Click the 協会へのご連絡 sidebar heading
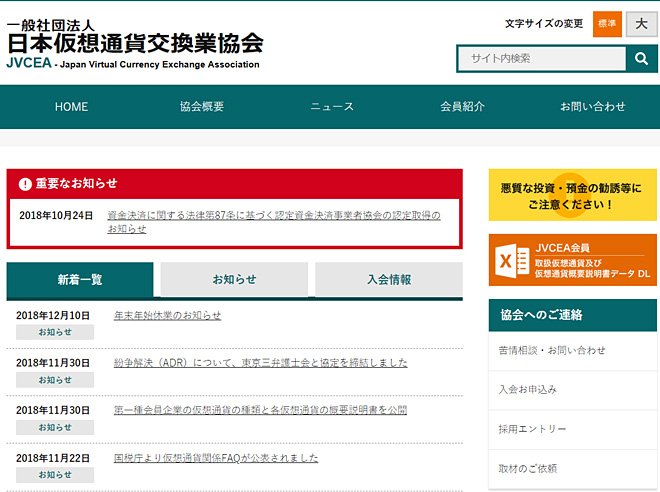 (x=572, y=315)
